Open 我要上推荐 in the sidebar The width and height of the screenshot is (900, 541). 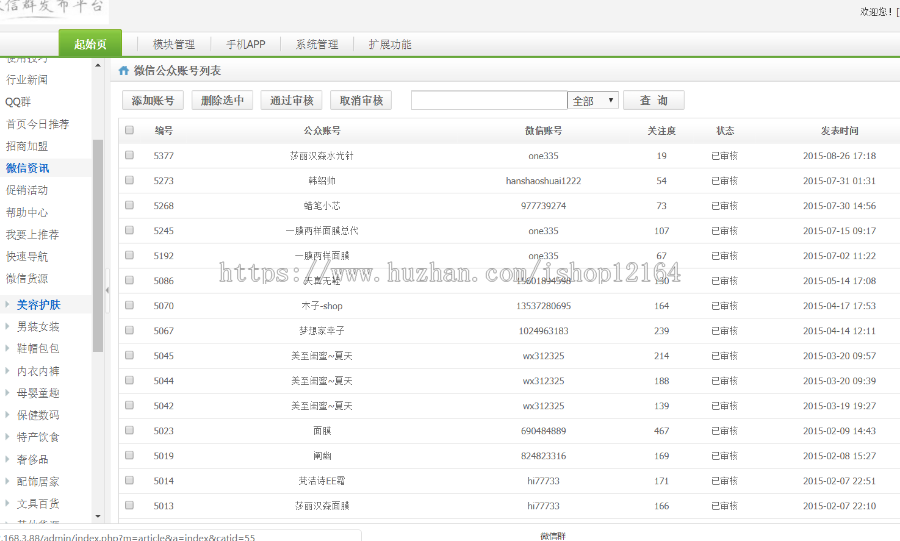pos(32,235)
